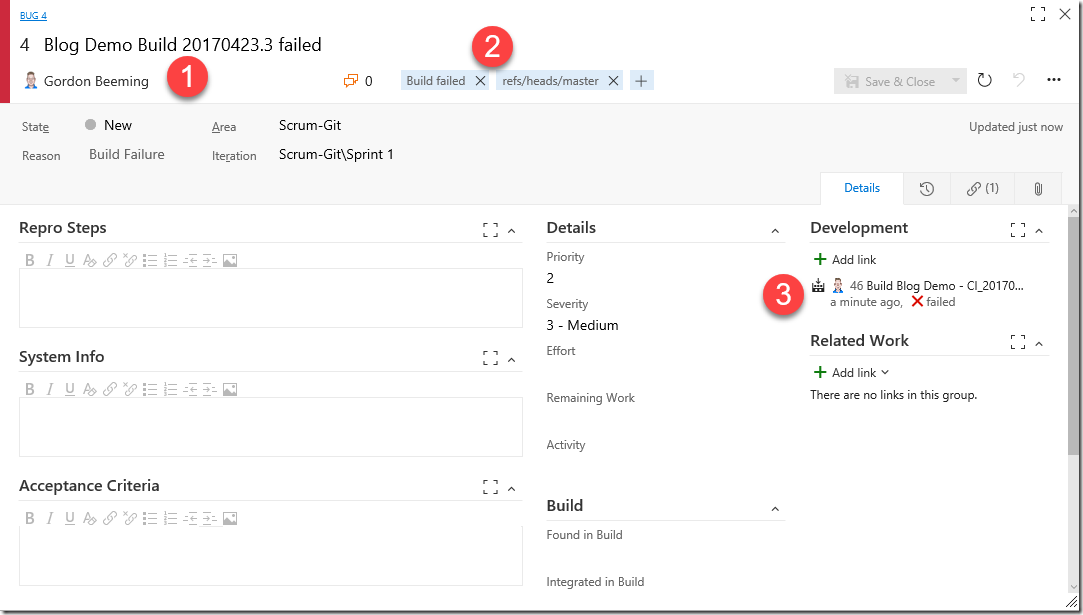
Task: Edit the Area field Scrum-Git
Action: pos(310,125)
